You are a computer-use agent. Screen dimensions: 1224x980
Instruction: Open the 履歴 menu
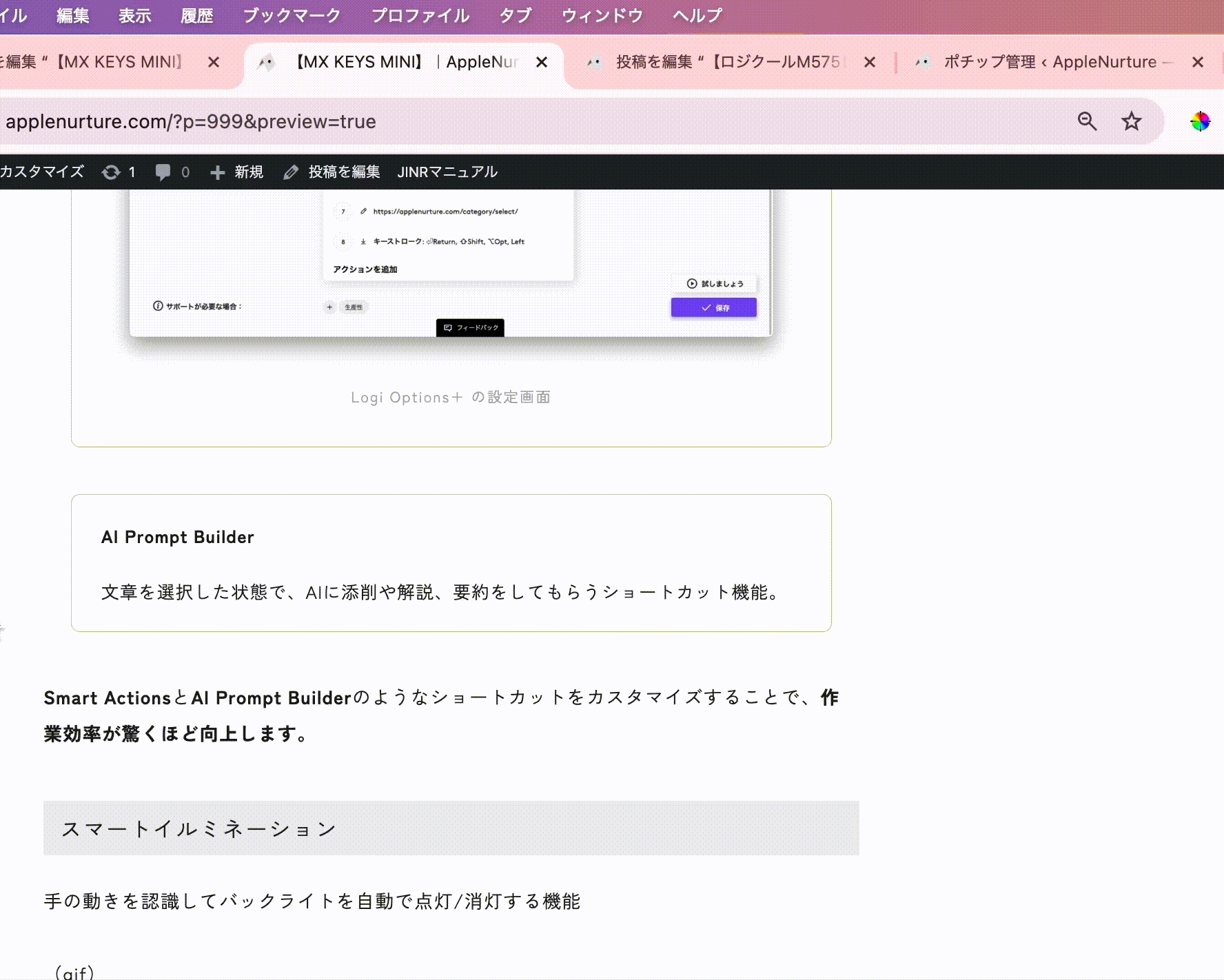[197, 16]
